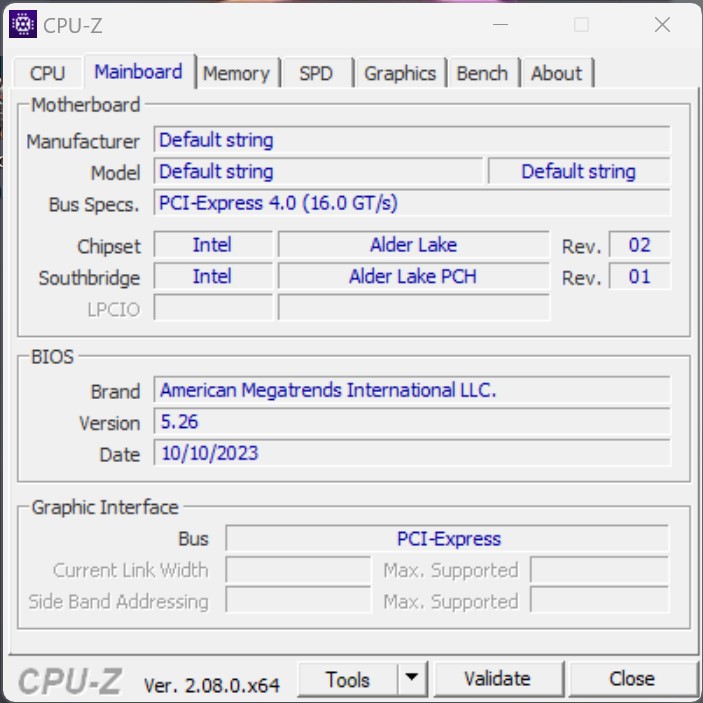Image resolution: width=703 pixels, height=703 pixels.
Task: Open the Memory tab
Action: tap(237, 73)
